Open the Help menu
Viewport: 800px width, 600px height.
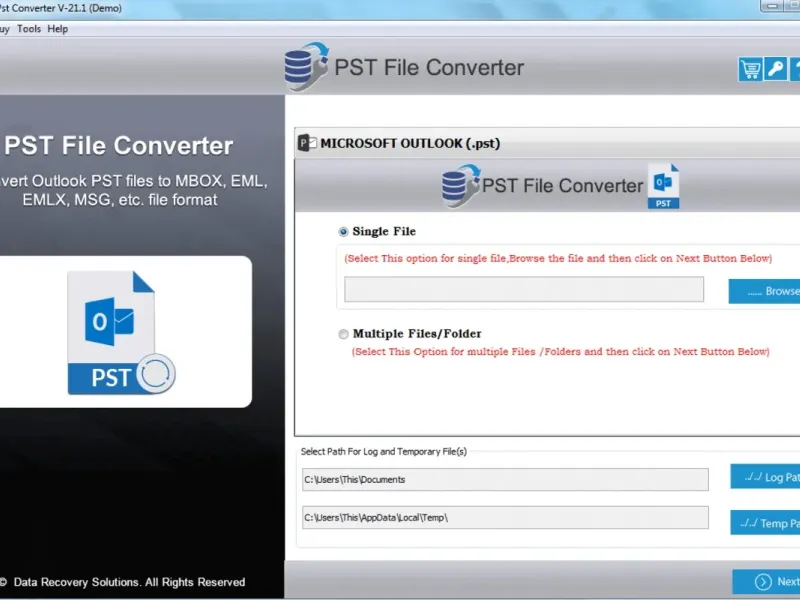[x=58, y=29]
